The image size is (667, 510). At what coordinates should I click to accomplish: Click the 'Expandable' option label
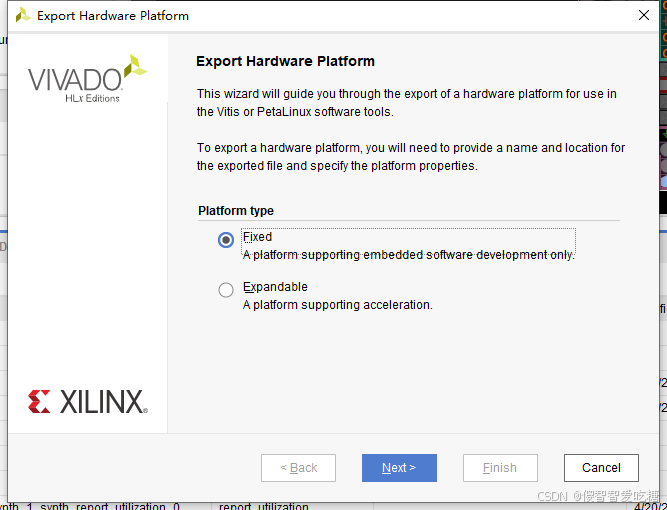(x=275, y=287)
